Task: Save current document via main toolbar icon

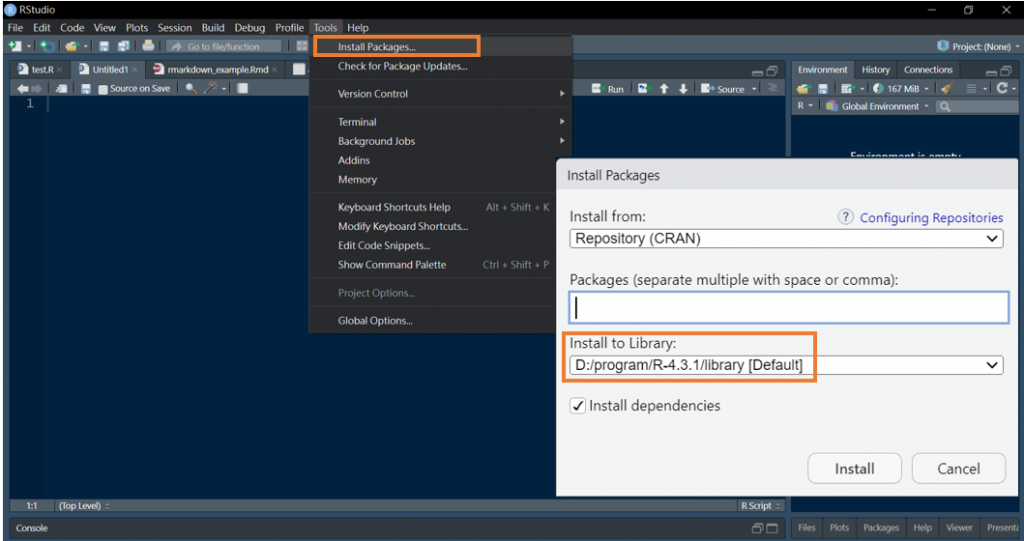Action: pyautogui.click(x=104, y=46)
